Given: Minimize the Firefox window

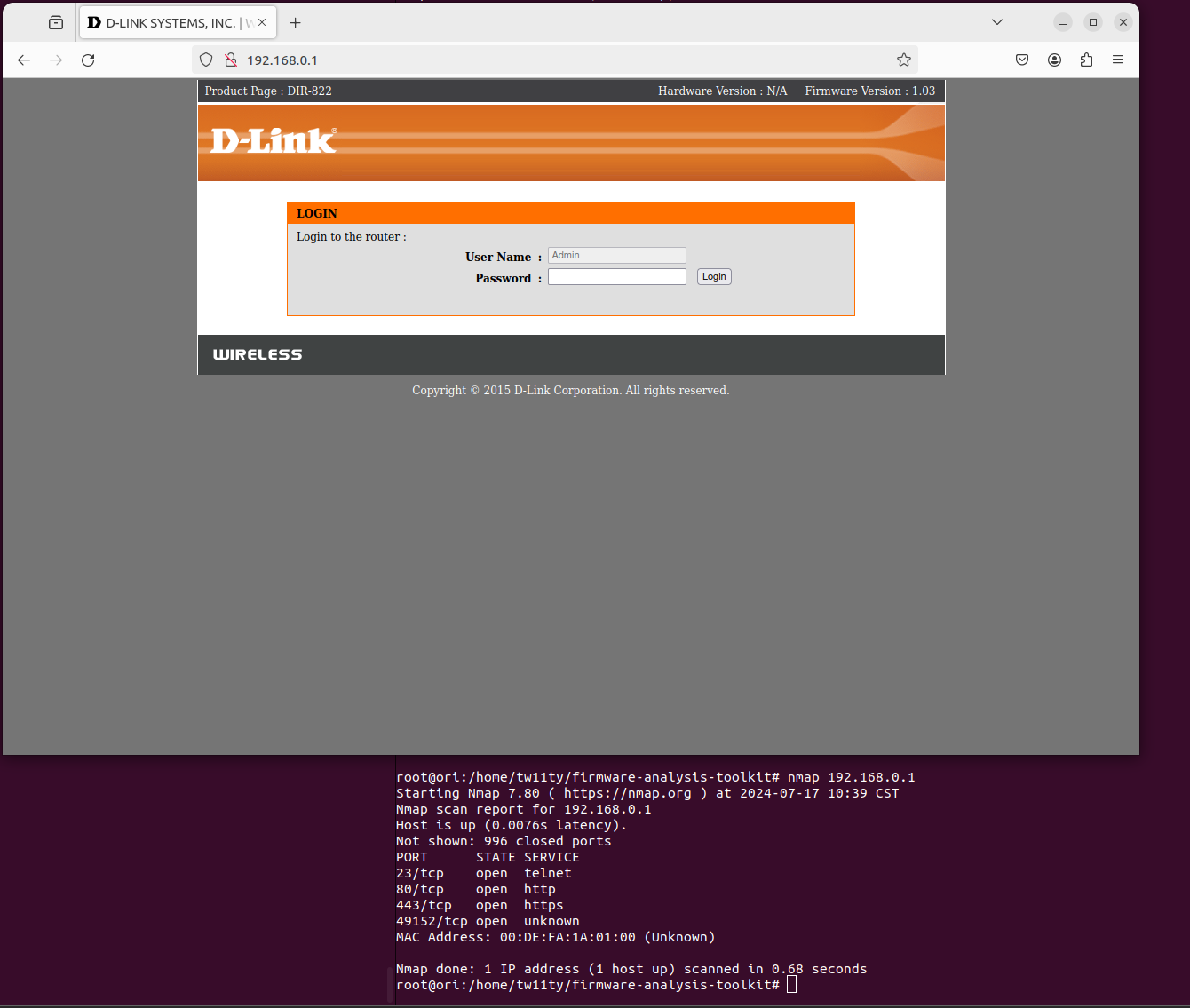Looking at the screenshot, I should coord(1063,22).
